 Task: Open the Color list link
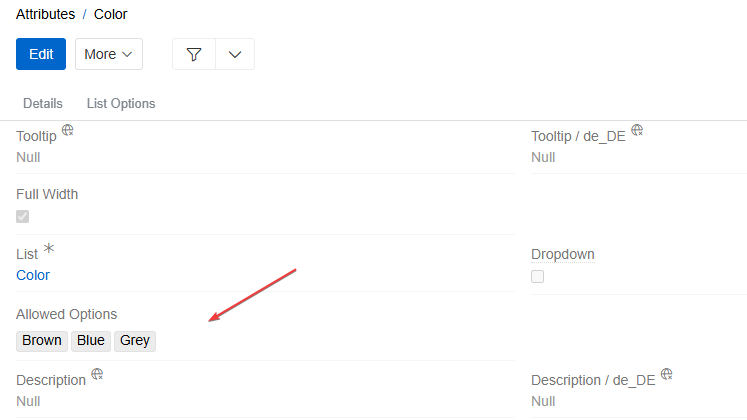click(33, 275)
